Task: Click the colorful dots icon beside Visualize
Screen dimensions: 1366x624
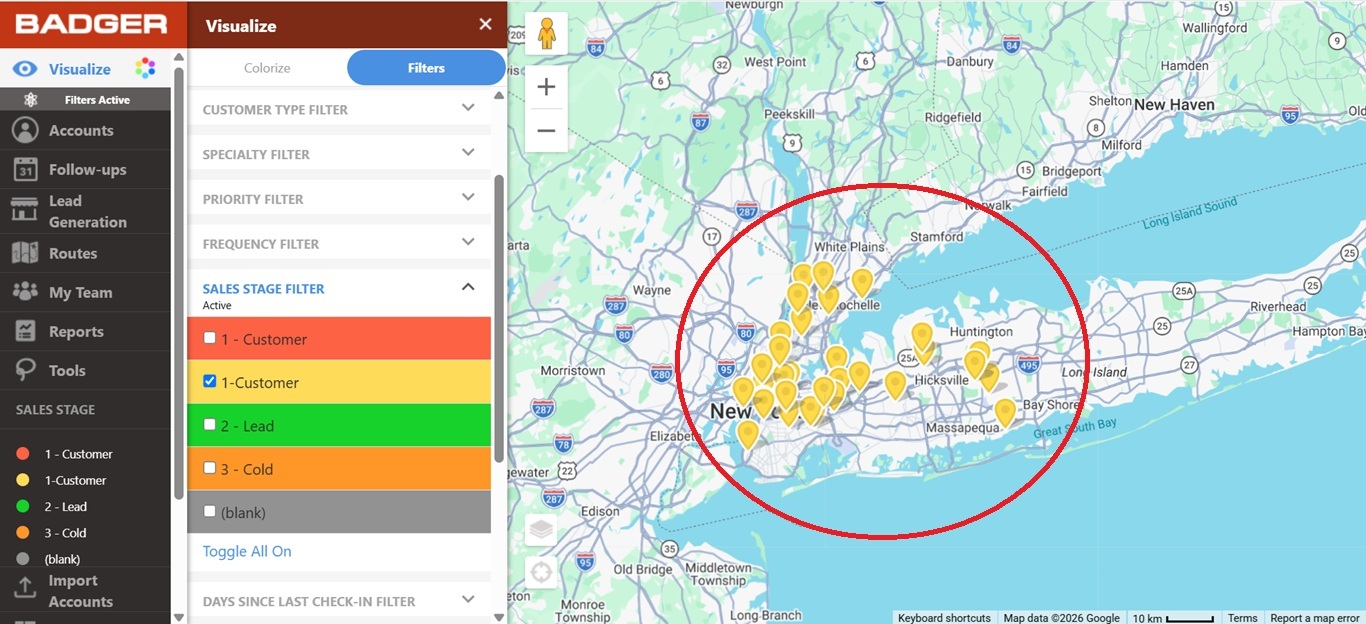Action: coord(146,68)
